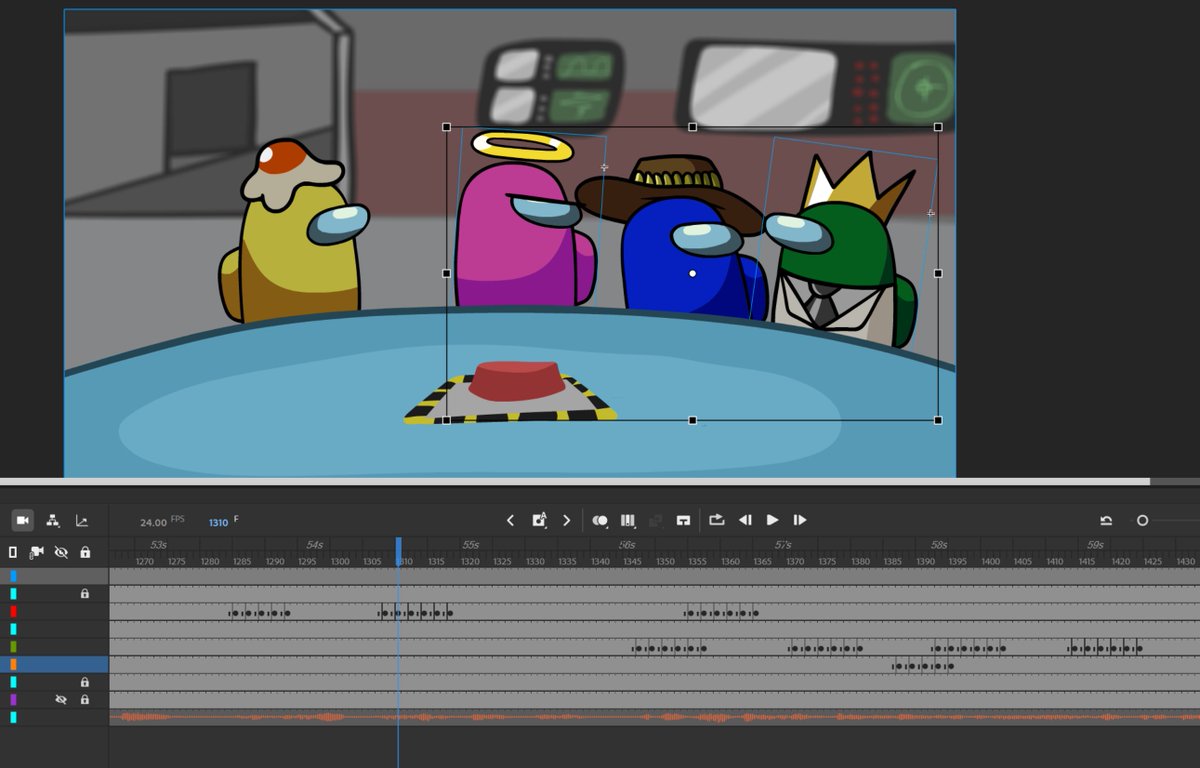Click the green layer color swatch

point(13,647)
